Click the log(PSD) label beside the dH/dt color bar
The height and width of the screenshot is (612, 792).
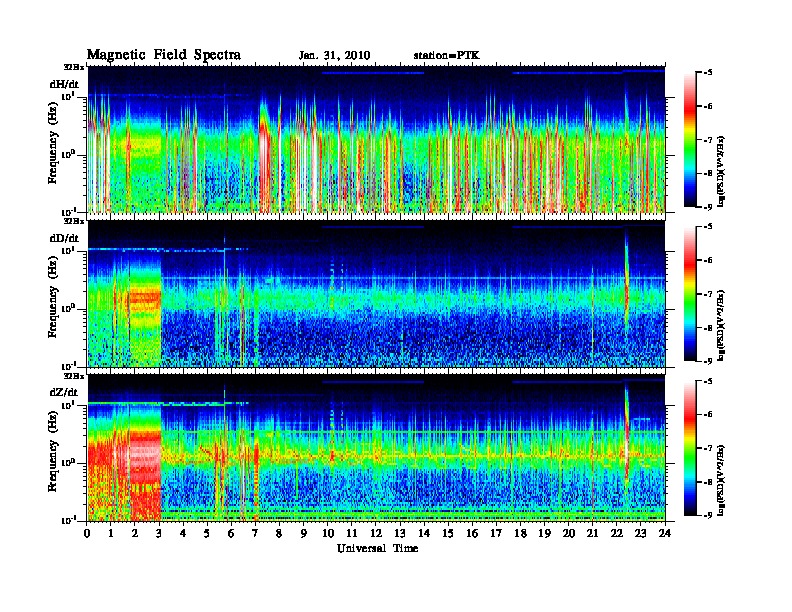[721, 172]
